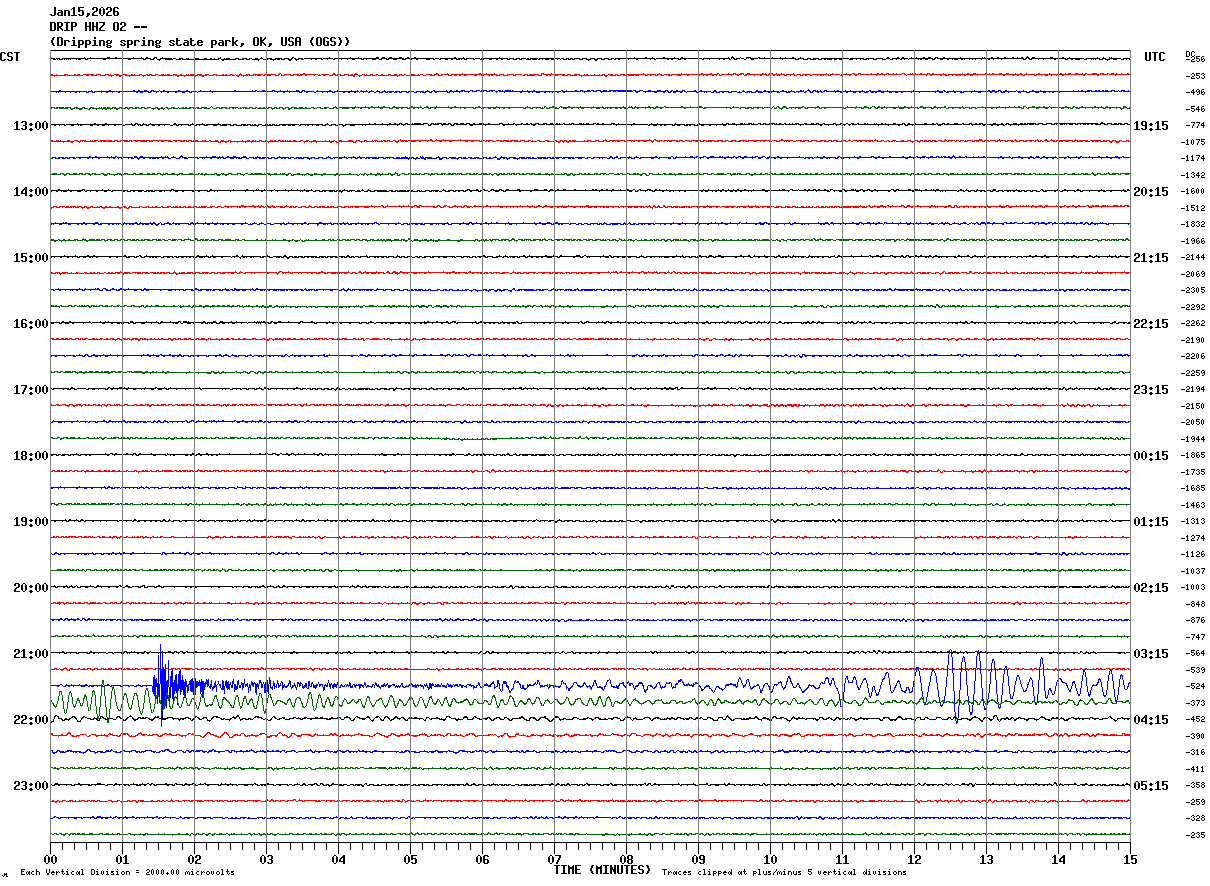Click the DC value -373
Image resolution: width=1210 pixels, height=886 pixels.
1195,703
